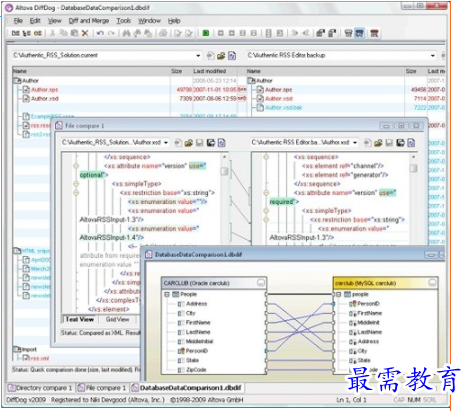Click the Undo arrow toolbar icon
469x411 pixels.
[100, 33]
